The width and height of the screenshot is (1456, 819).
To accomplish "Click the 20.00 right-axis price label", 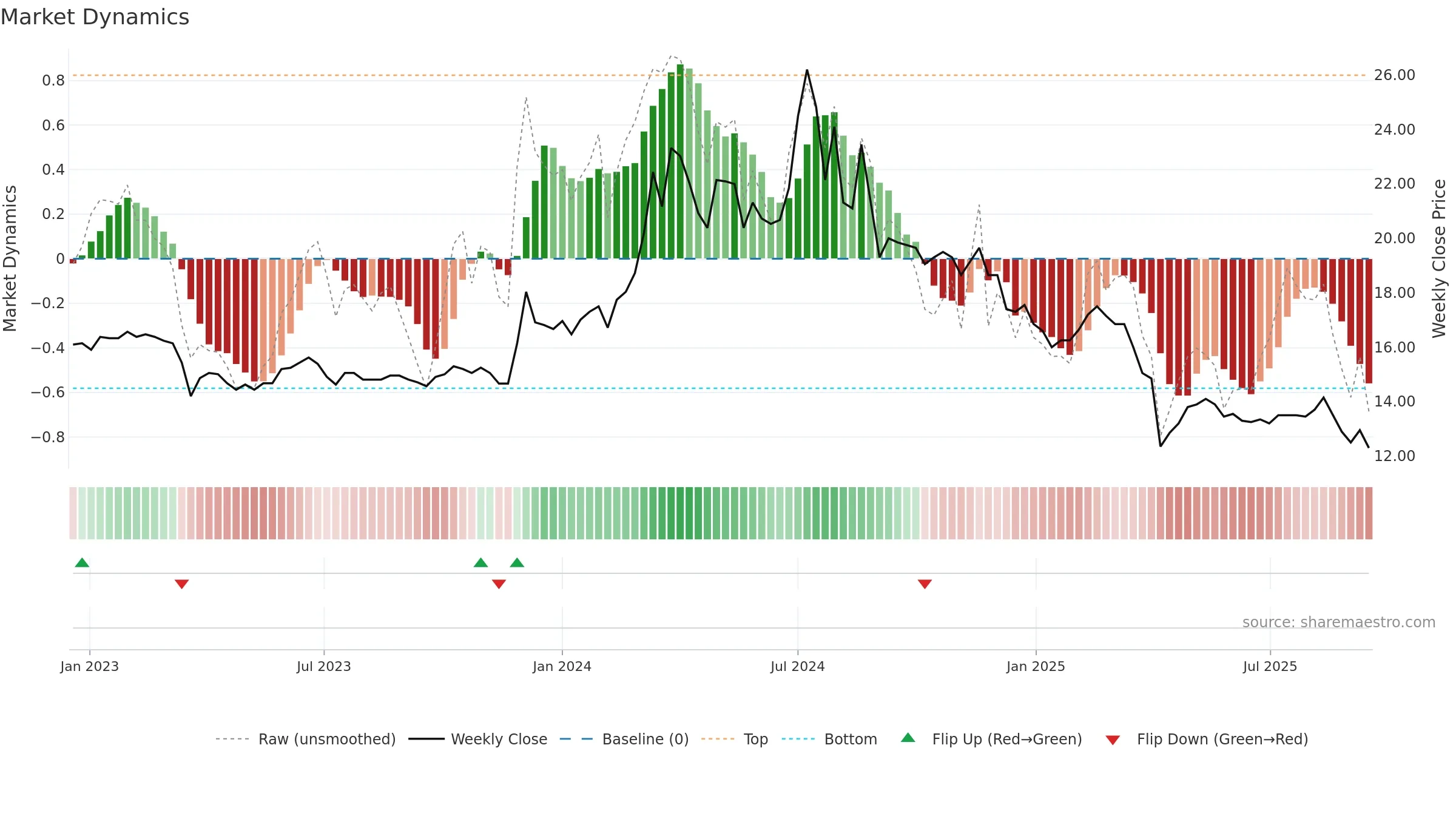I will [x=1395, y=238].
